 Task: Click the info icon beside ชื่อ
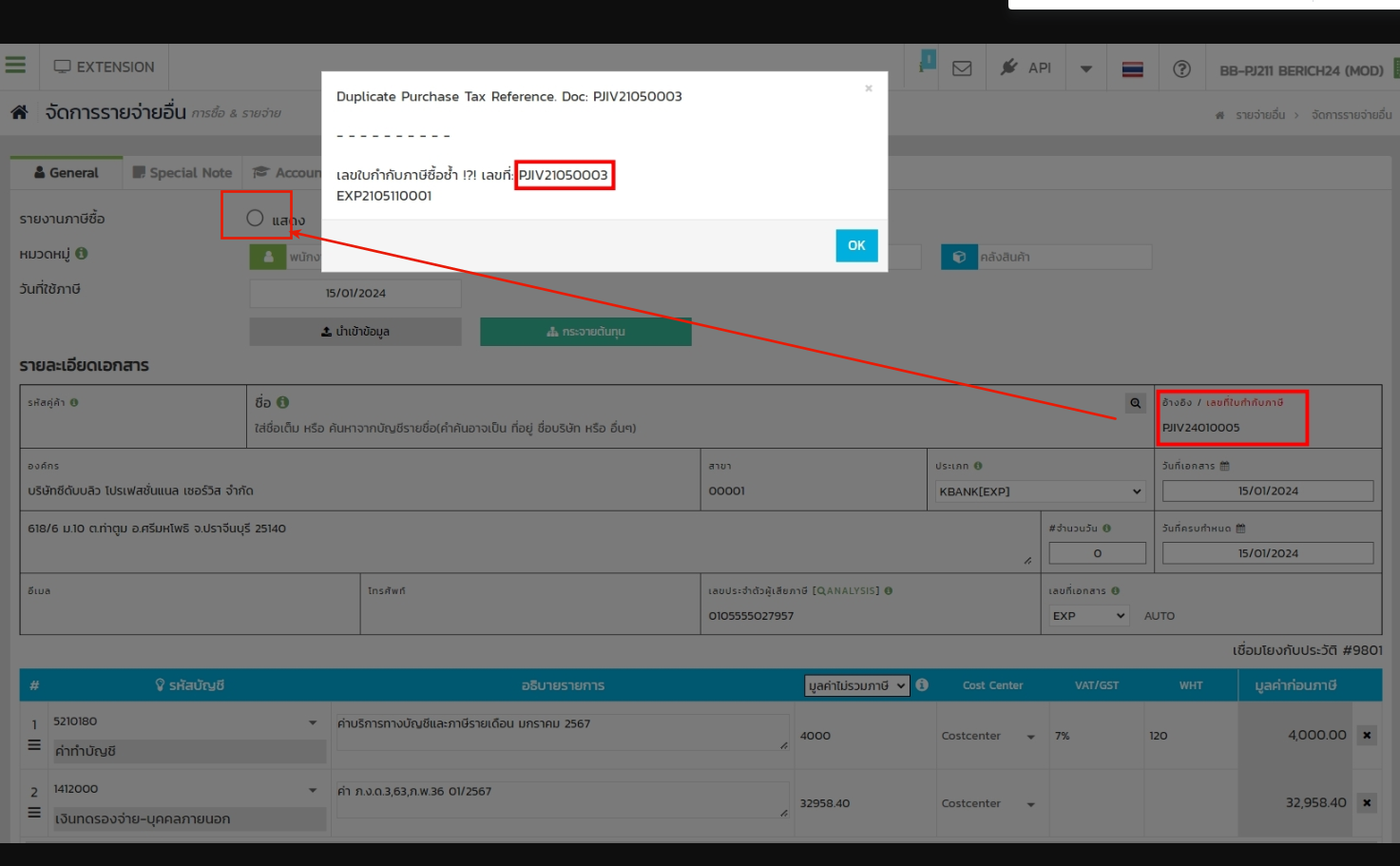tap(283, 402)
